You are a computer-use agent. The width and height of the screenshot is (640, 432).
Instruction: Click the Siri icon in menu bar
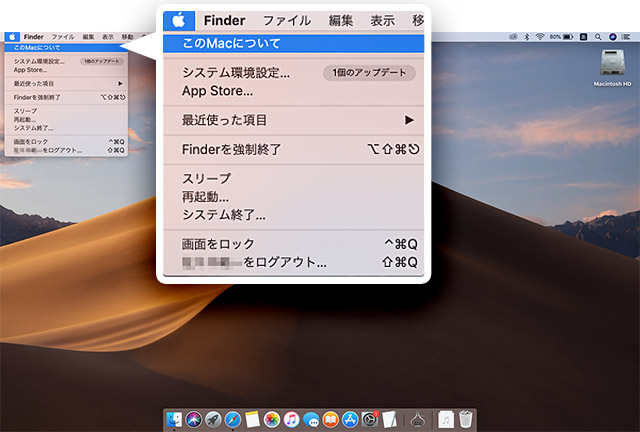pyautogui.click(x=612, y=37)
